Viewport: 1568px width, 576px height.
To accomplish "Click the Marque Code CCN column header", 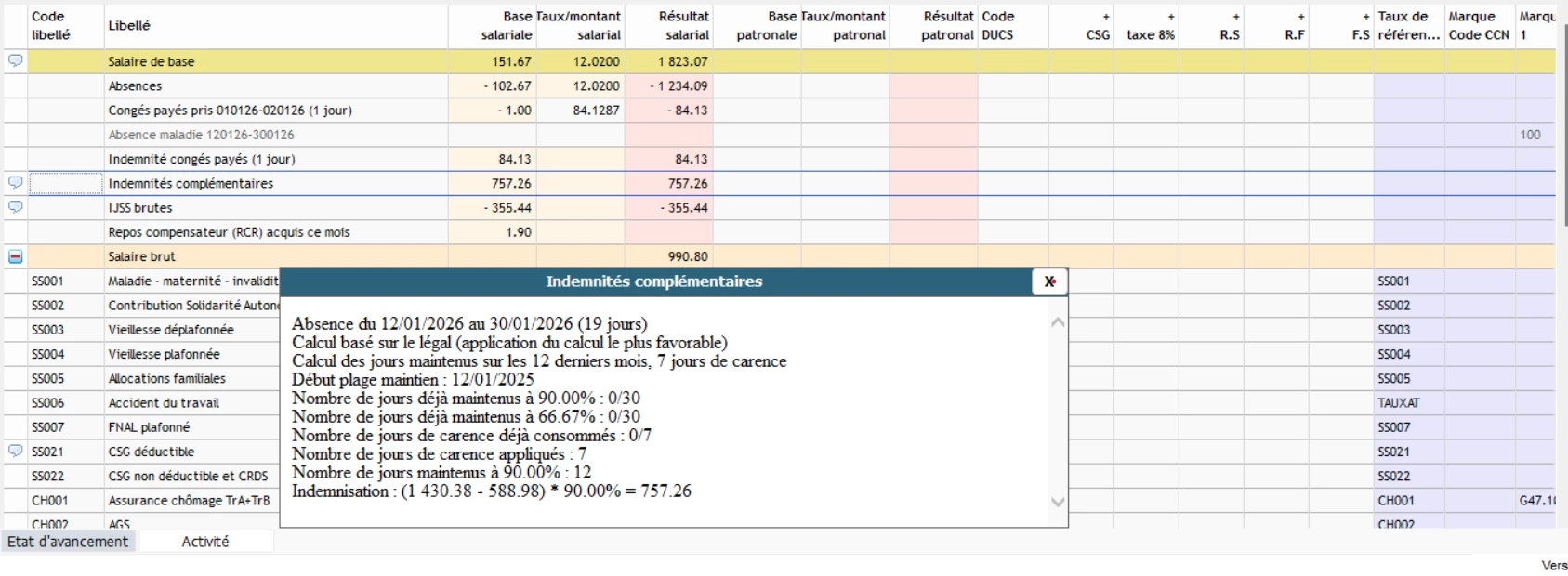I will coord(1480,26).
